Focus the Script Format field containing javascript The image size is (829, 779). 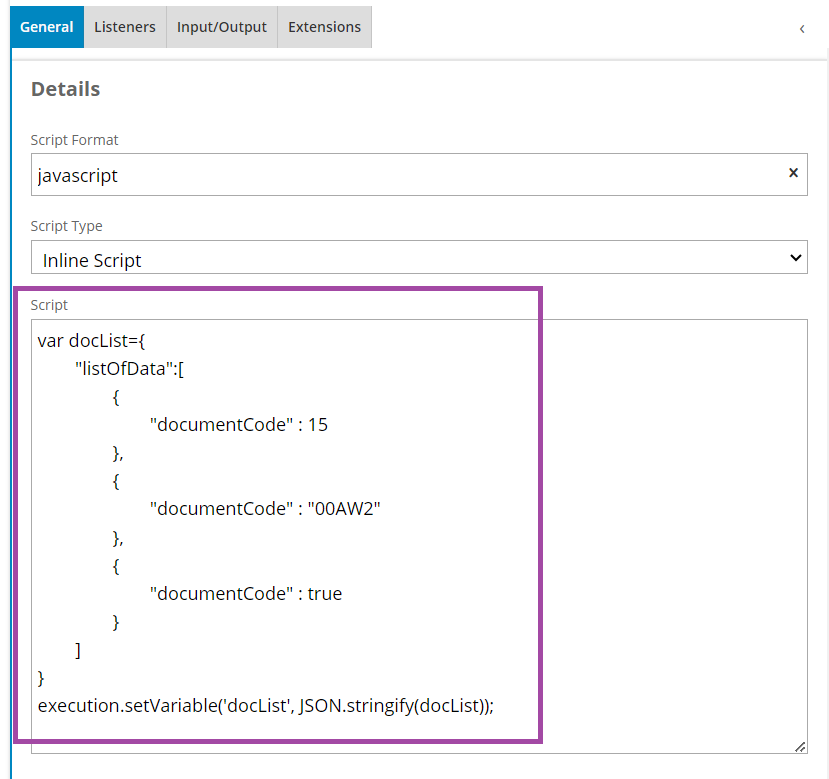[400, 175]
